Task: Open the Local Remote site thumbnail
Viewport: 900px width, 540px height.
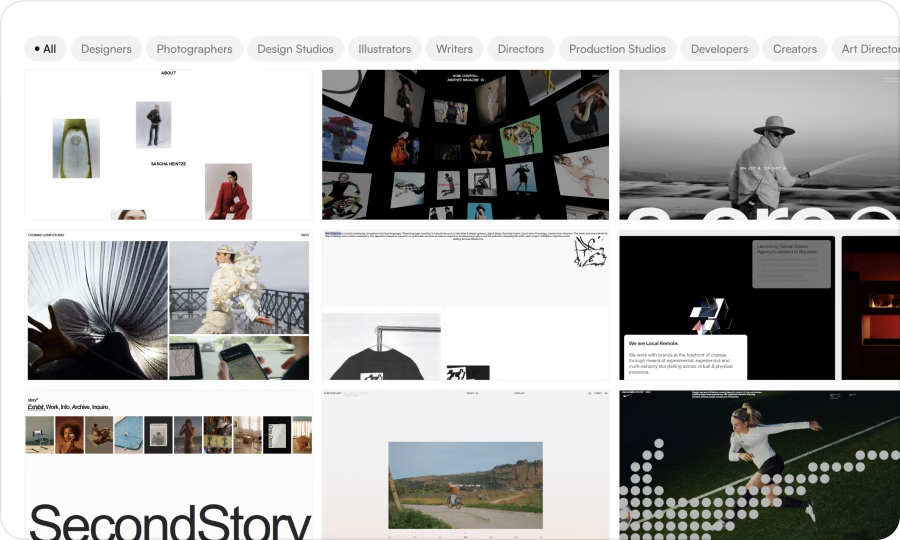Action: coord(759,305)
